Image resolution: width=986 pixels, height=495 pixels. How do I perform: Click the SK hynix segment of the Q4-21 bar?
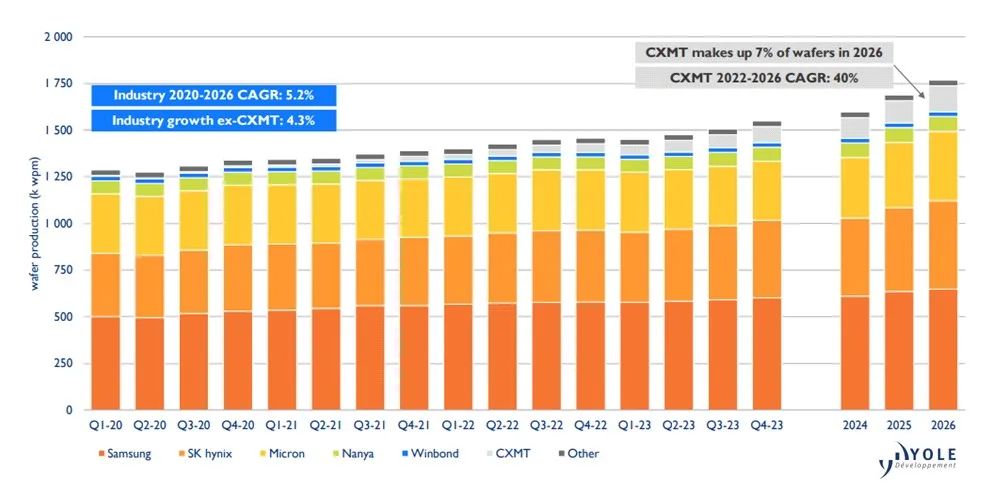(414, 272)
